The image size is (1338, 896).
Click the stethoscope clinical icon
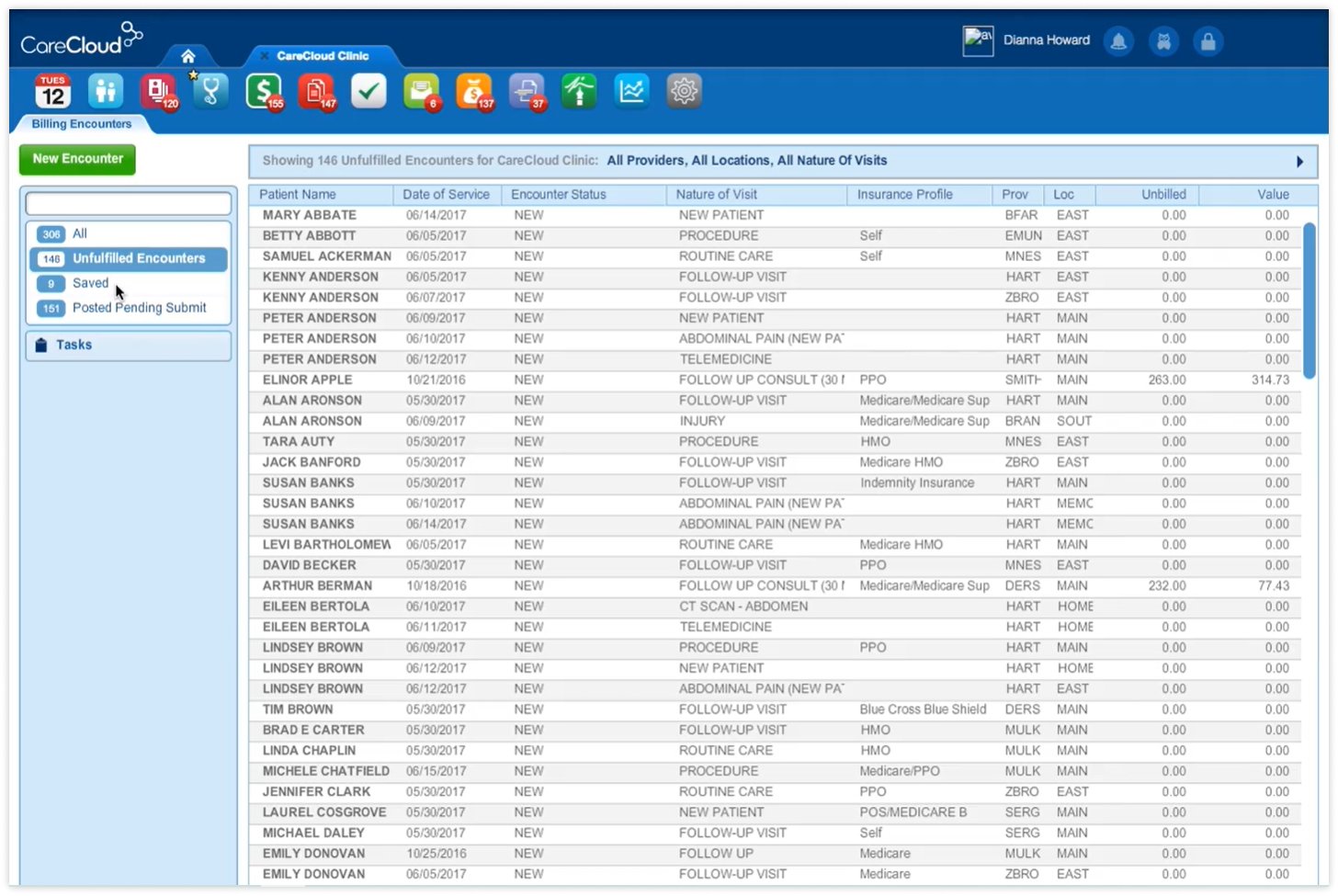(x=210, y=91)
